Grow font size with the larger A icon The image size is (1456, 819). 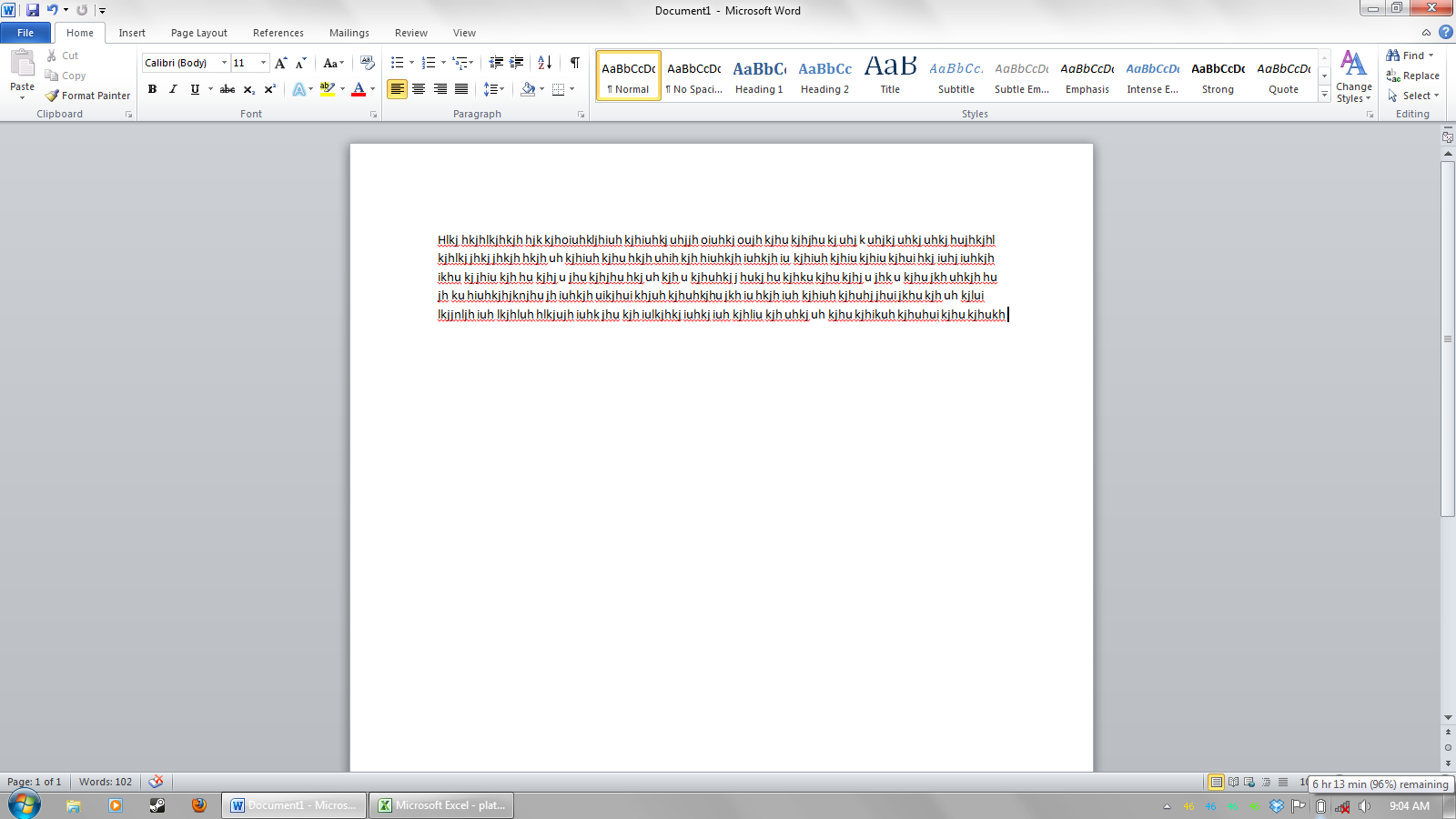click(281, 63)
